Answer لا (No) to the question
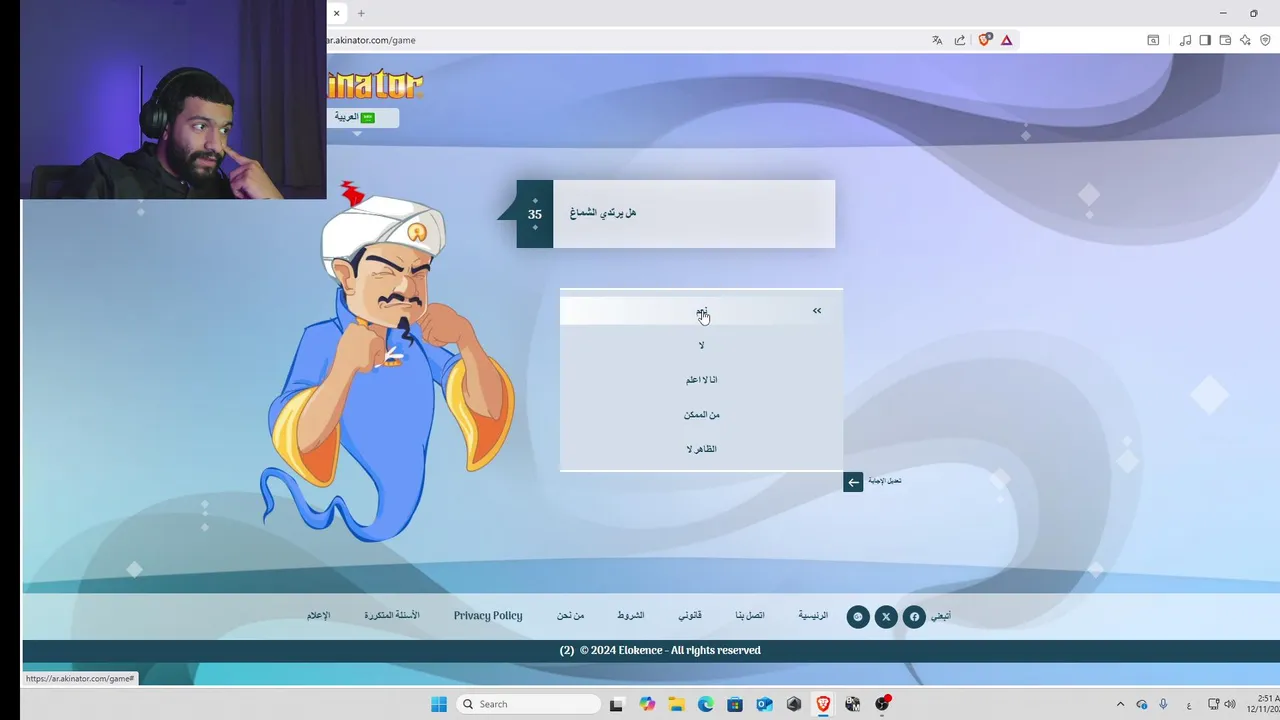This screenshot has width=1280, height=720. click(701, 345)
